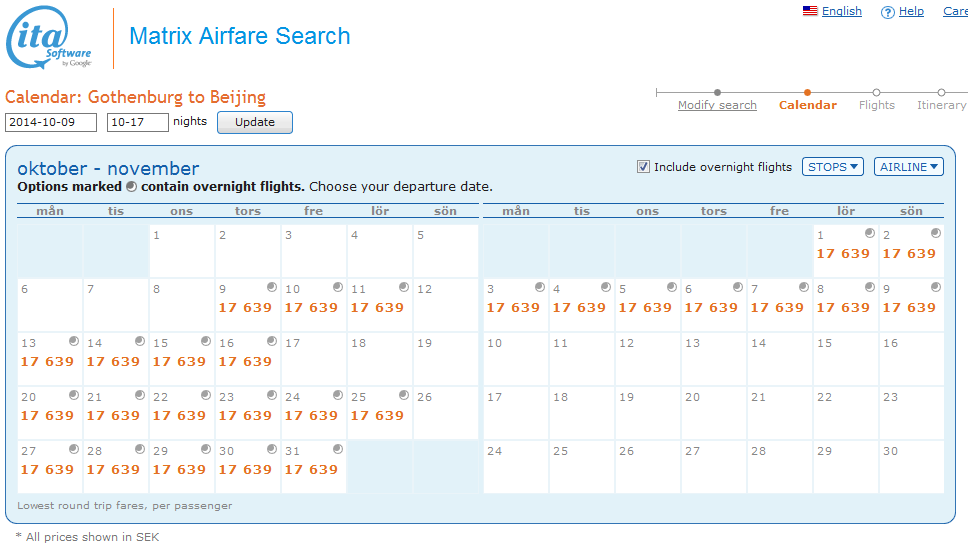This screenshot has width=968, height=544.
Task: Go to Modify search step
Action: coord(717,105)
